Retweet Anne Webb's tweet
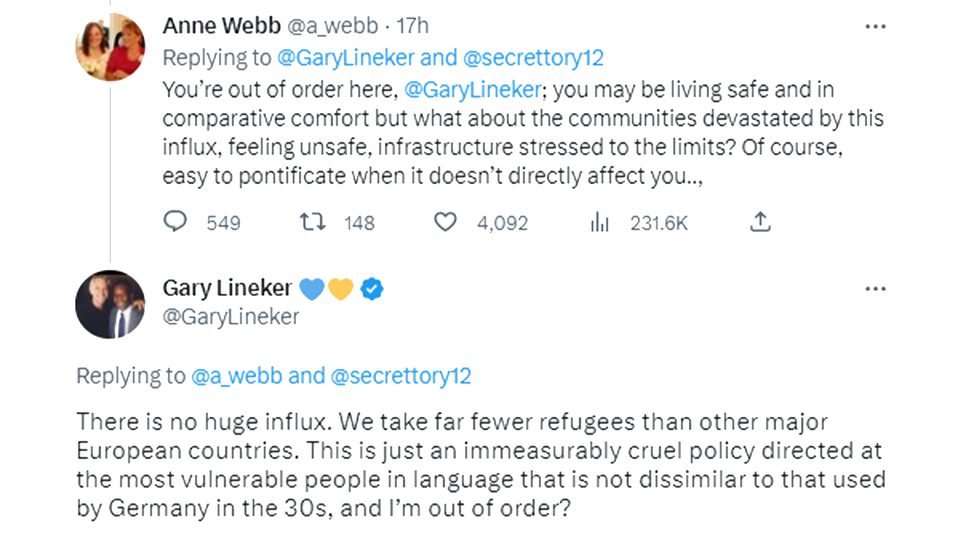Screen dimensions: 980x551 pyautogui.click(x=313, y=222)
